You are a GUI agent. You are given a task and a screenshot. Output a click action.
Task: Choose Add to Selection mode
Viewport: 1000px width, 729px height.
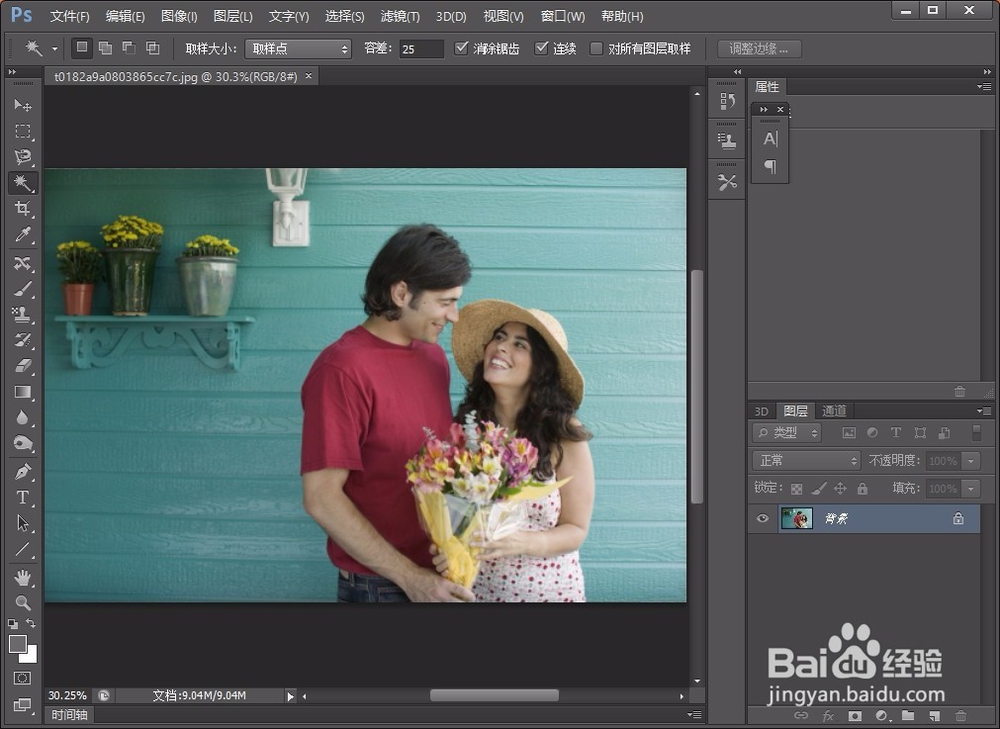[105, 48]
